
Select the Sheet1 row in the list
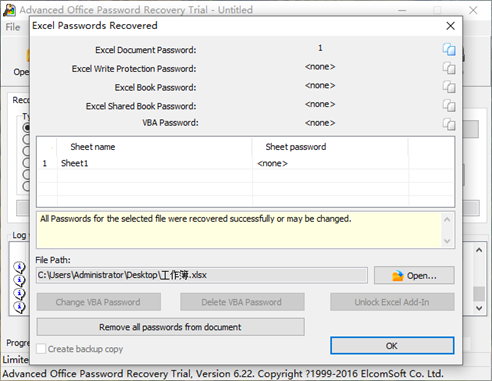tap(245, 163)
